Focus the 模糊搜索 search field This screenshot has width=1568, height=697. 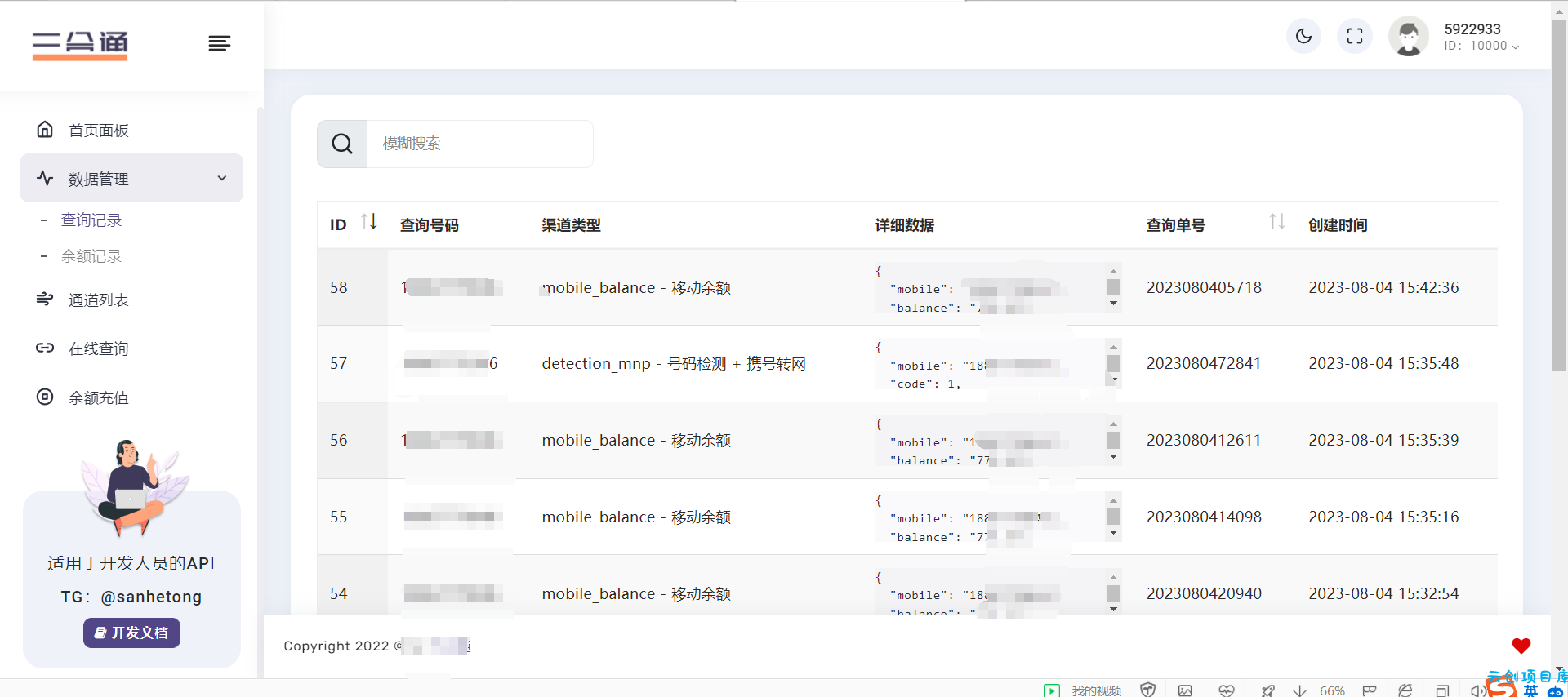[480, 144]
